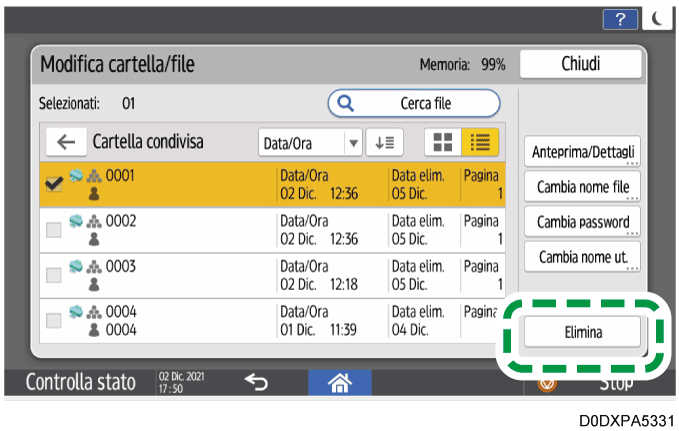Toggle sort order direction icon
Image resolution: width=679 pixels, height=431 pixels.
(x=382, y=143)
